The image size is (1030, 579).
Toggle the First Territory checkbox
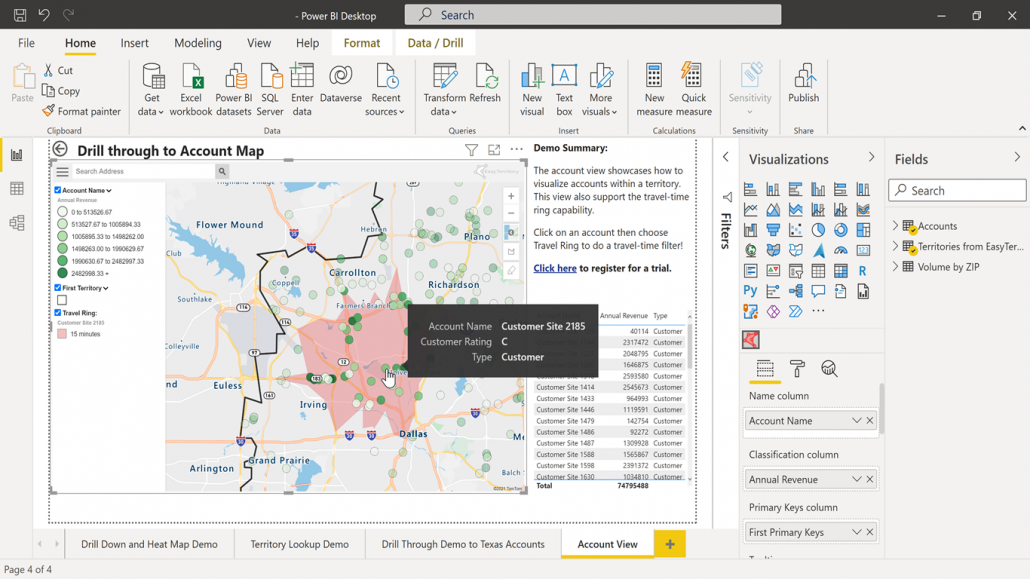click(58, 288)
